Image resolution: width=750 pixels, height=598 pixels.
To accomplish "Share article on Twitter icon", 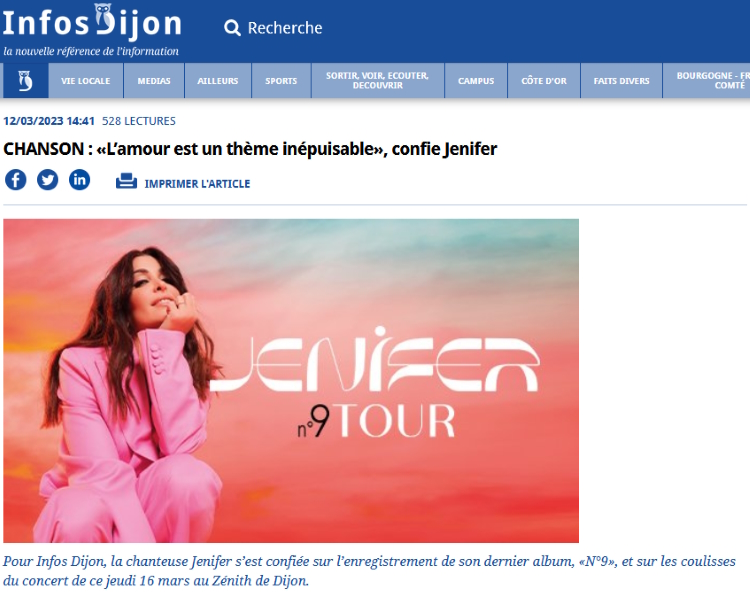I will pyautogui.click(x=47, y=180).
